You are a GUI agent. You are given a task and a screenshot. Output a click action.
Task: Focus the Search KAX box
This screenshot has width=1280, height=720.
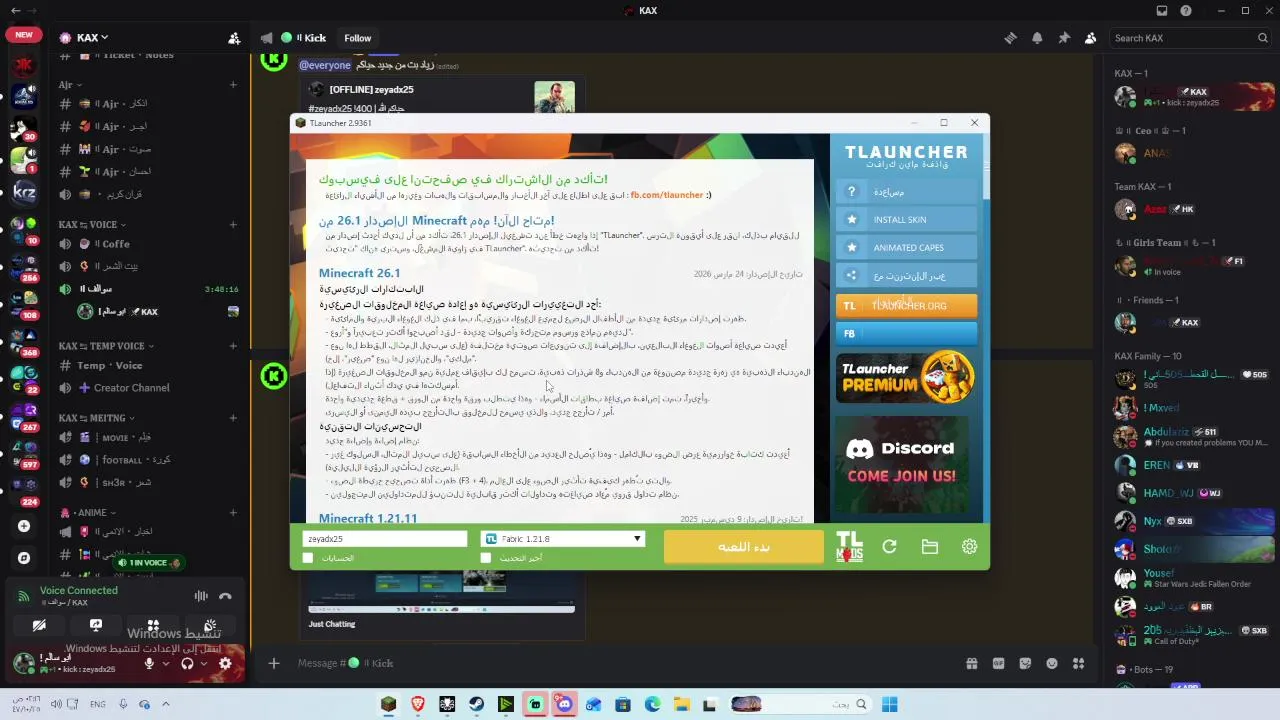tap(1190, 38)
